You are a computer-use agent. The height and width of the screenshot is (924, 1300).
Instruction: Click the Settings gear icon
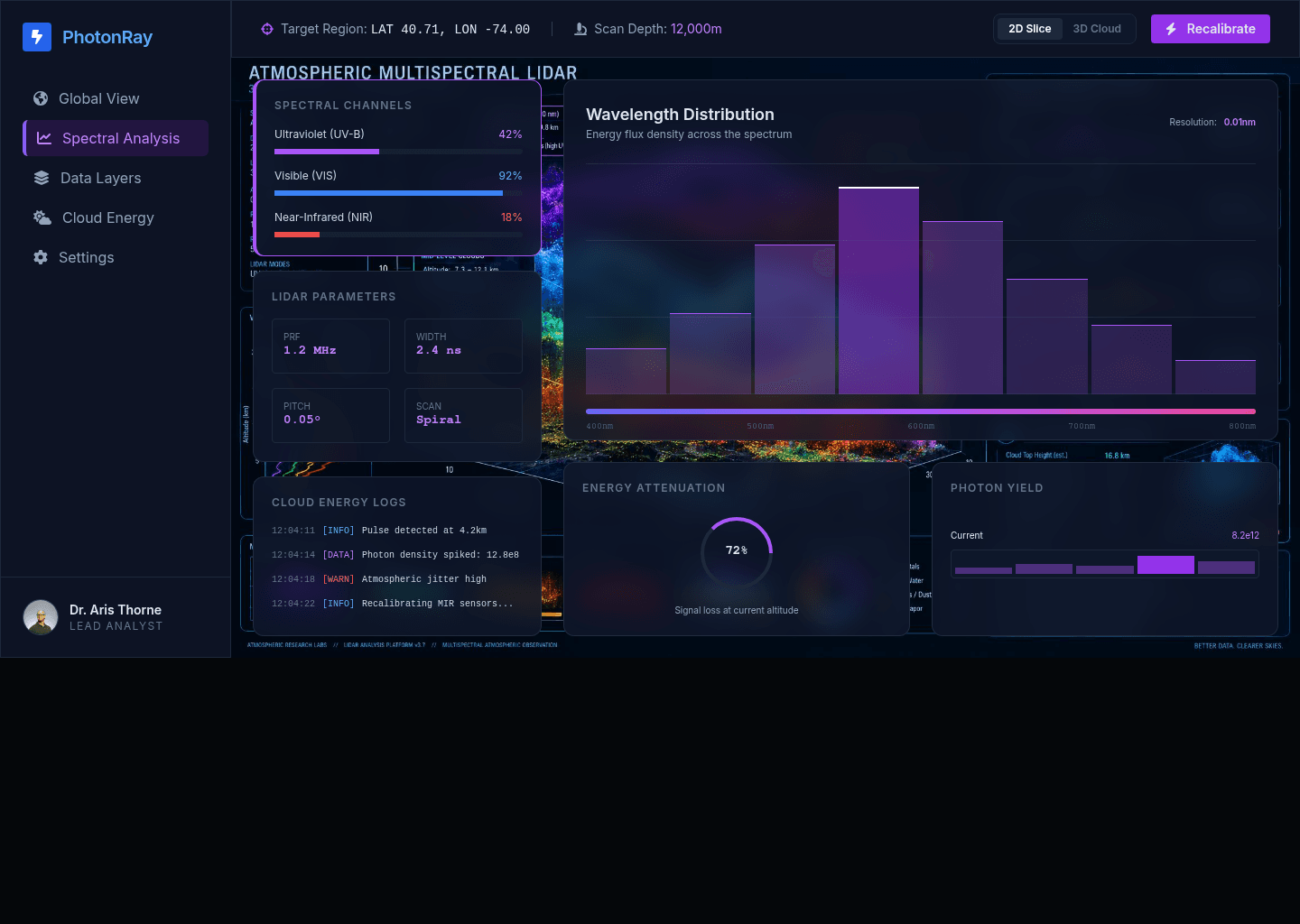click(x=41, y=257)
